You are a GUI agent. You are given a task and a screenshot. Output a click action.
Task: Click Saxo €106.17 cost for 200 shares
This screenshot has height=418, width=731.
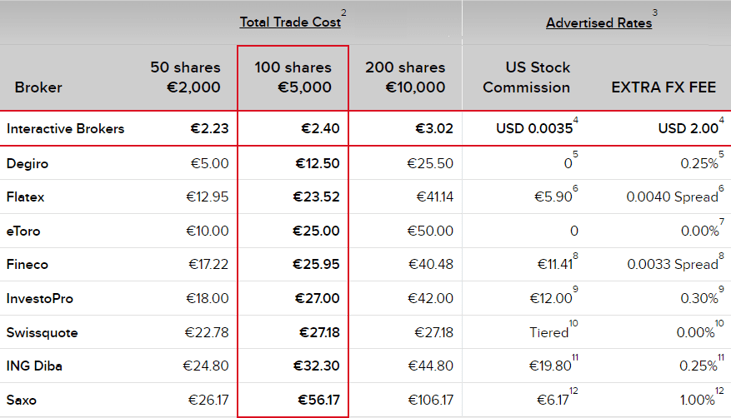coord(430,400)
